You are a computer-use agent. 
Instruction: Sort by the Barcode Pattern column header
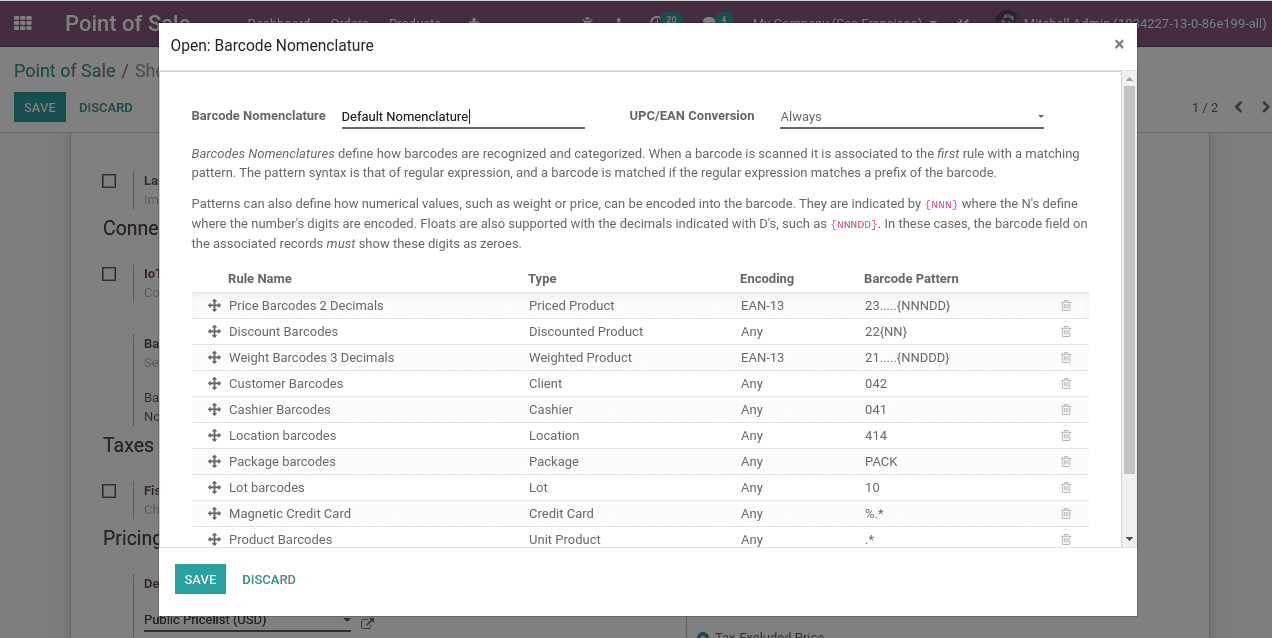pos(911,279)
